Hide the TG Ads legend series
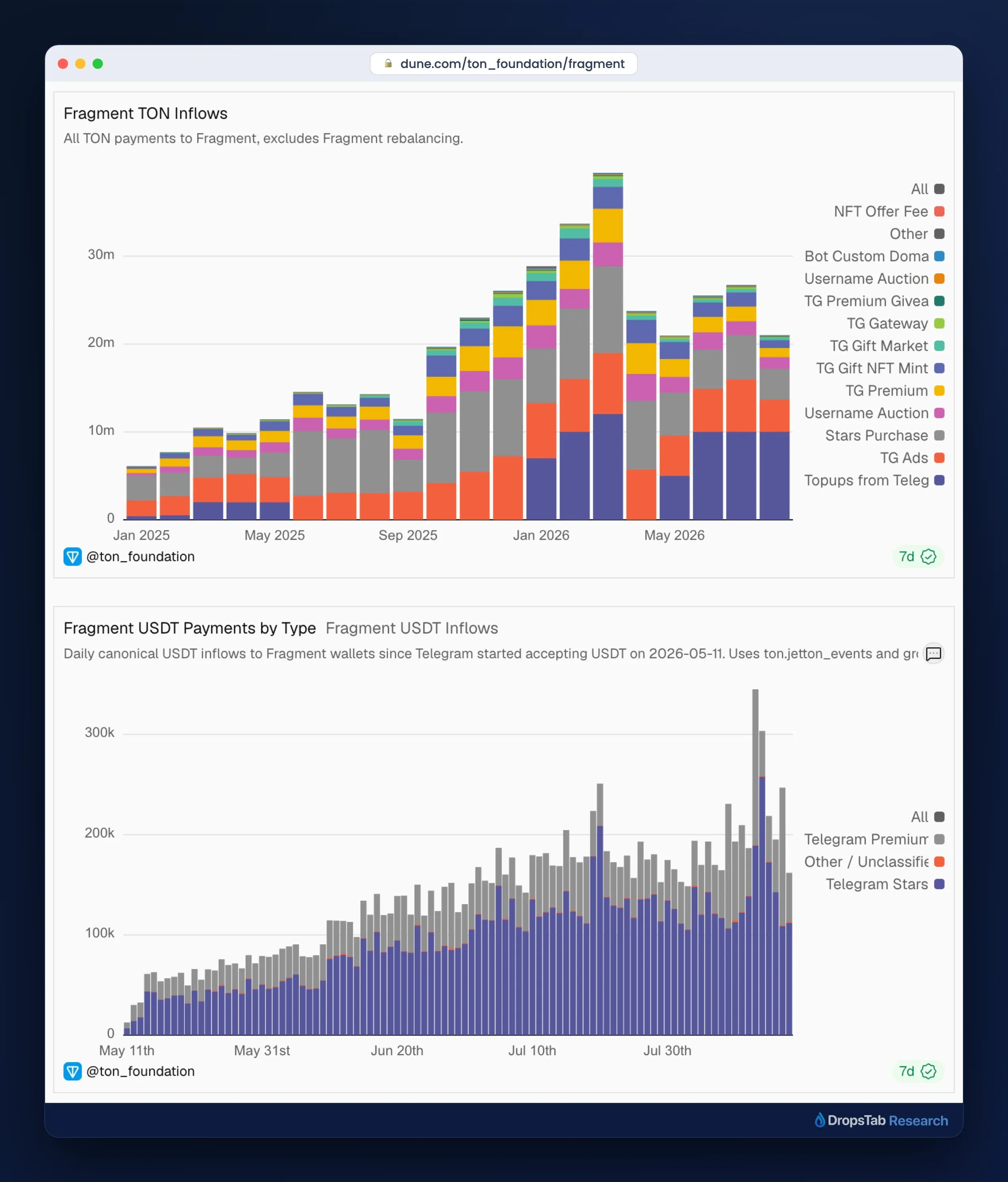The image size is (1008, 1182). pos(911,458)
